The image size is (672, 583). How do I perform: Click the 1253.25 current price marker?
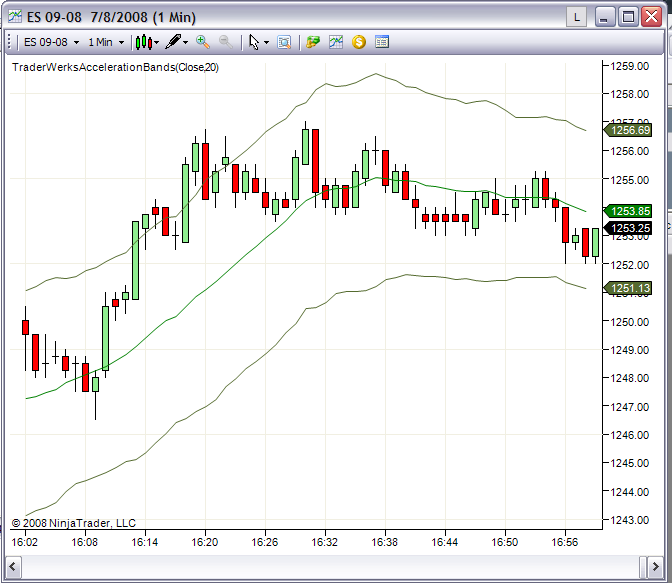click(628, 228)
